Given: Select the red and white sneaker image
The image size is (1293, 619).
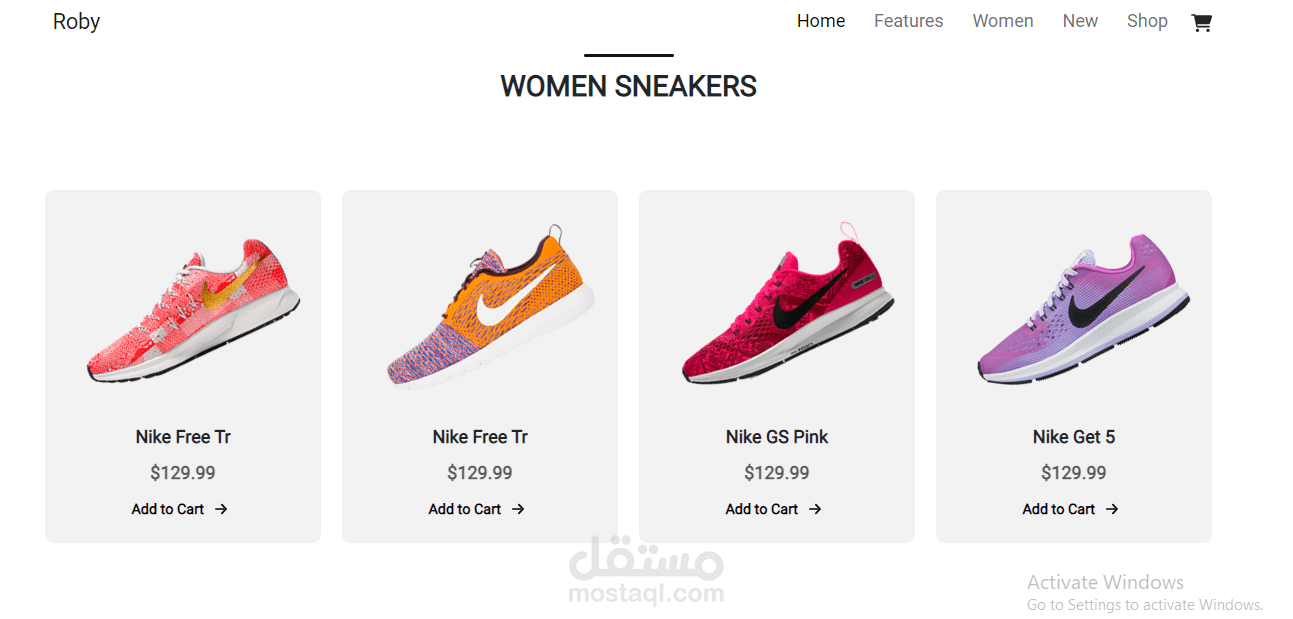Looking at the screenshot, I should click(193, 311).
